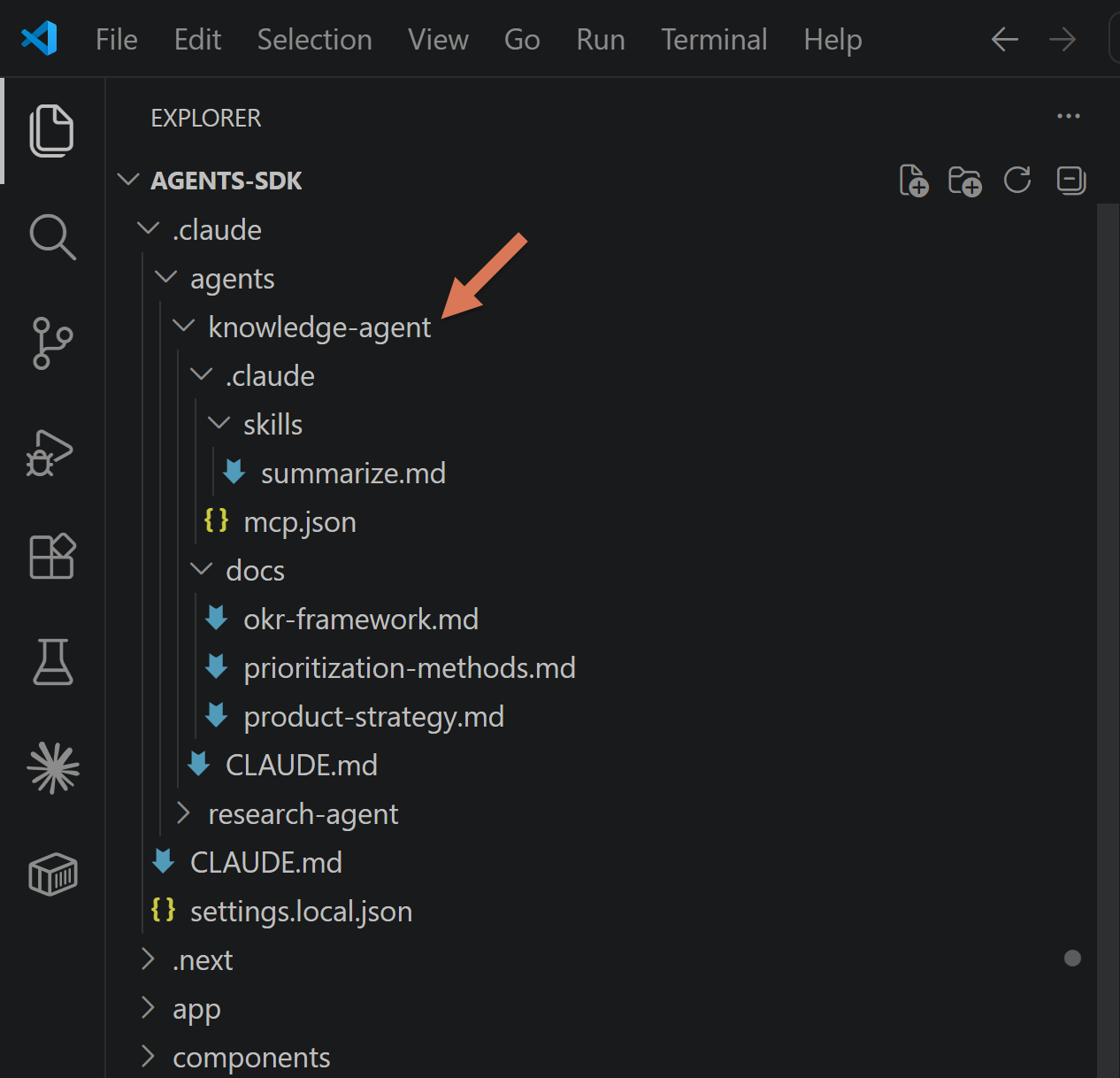1120x1078 pixels.
Task: Open the Extensions view
Action: (x=52, y=557)
